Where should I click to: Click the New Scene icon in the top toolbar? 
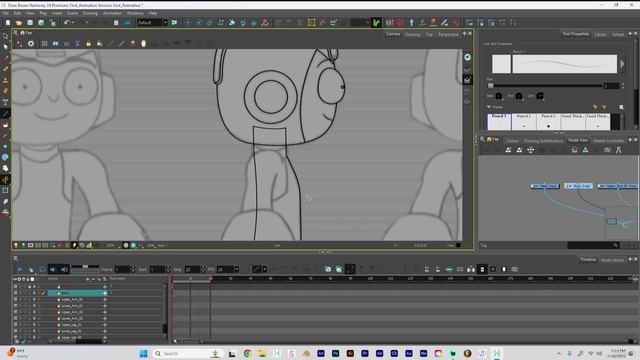[8, 23]
